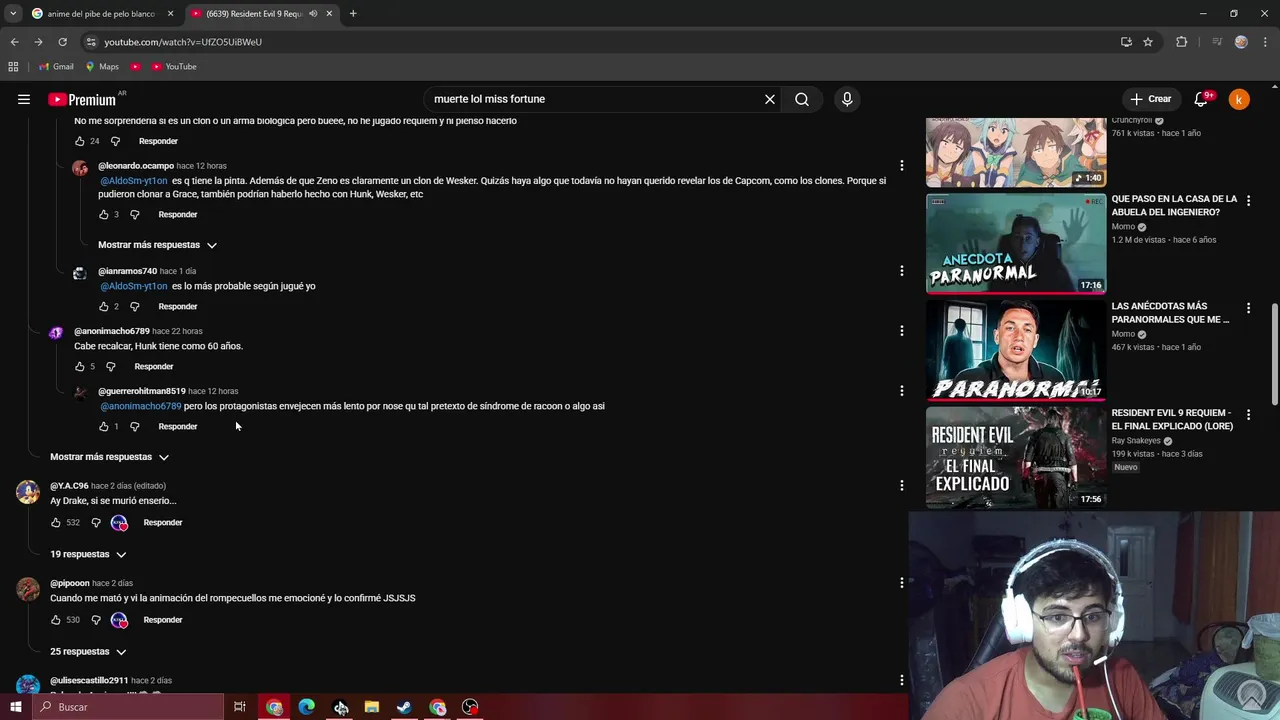Like the comment with 24 likes
1280x720 pixels.
pos(80,141)
